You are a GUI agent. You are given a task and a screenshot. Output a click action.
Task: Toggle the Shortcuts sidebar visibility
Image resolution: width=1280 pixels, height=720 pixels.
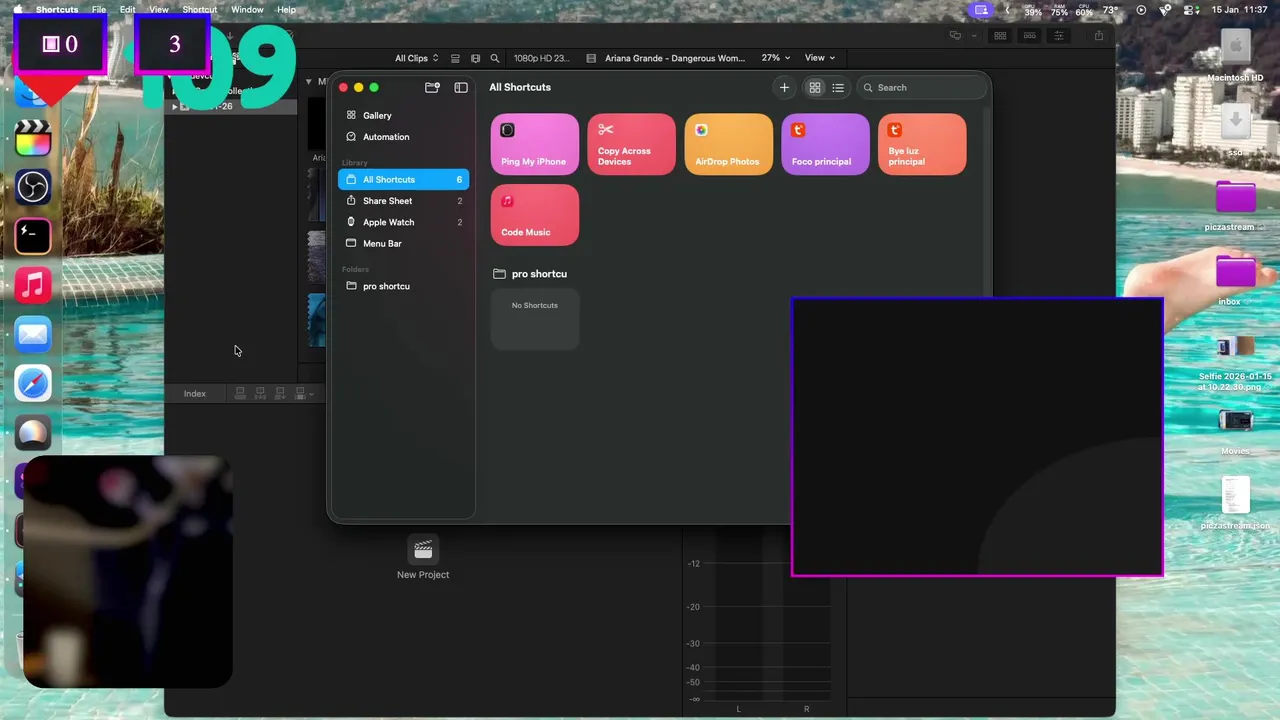(461, 87)
